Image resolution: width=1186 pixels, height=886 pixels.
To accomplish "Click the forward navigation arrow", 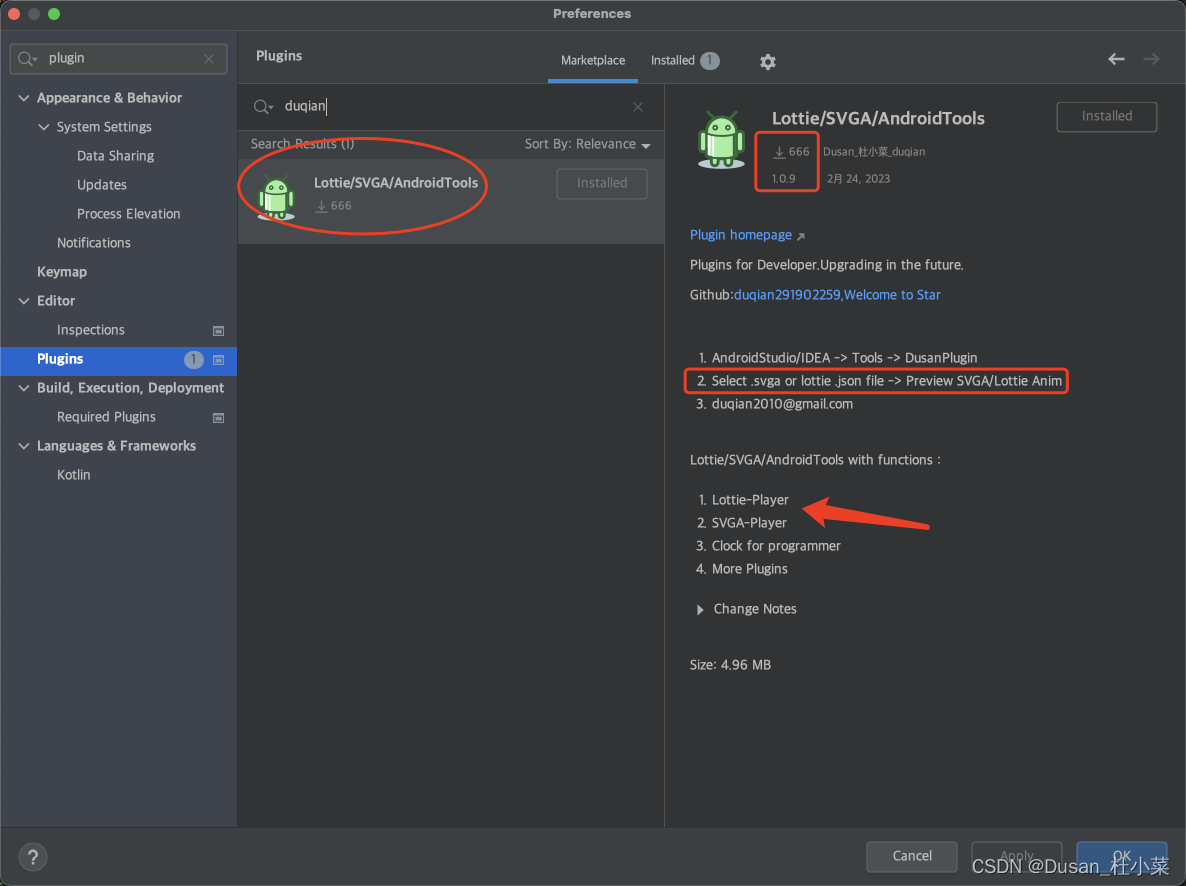I will pos(1150,59).
